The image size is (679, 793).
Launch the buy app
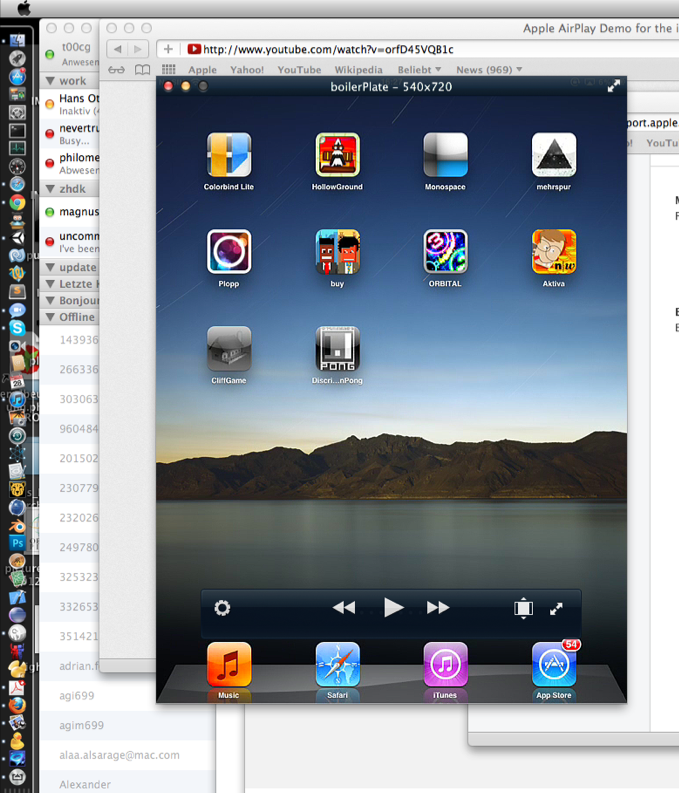click(x=337, y=251)
